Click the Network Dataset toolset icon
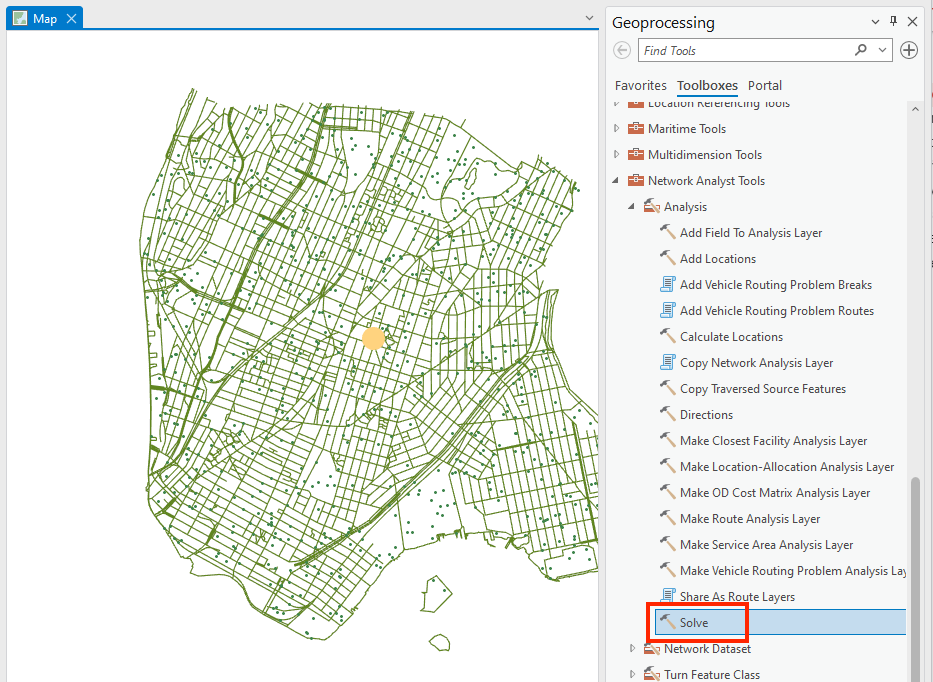Viewport: 933px width, 682px height. point(652,649)
